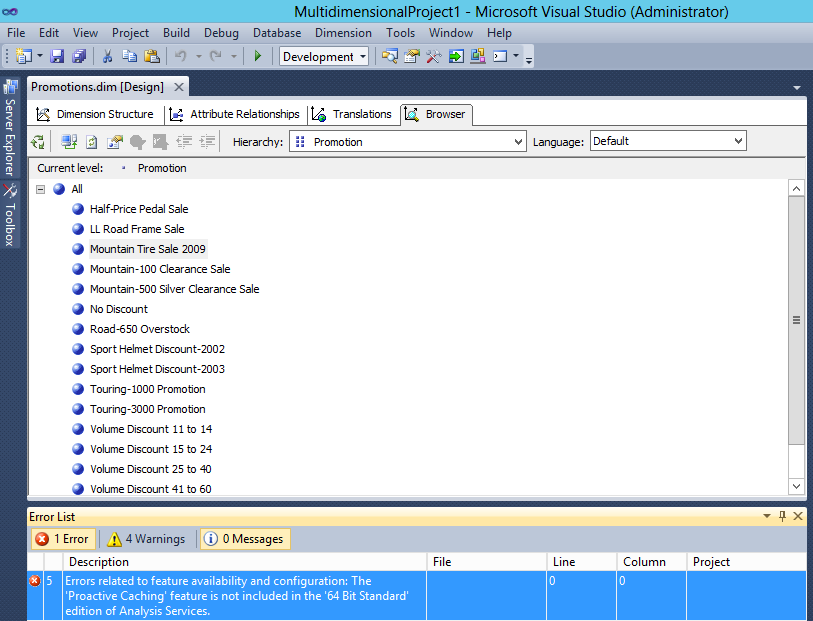Click the tree view scroll down arrow
Image resolution: width=813 pixels, height=621 pixels.
[796, 486]
